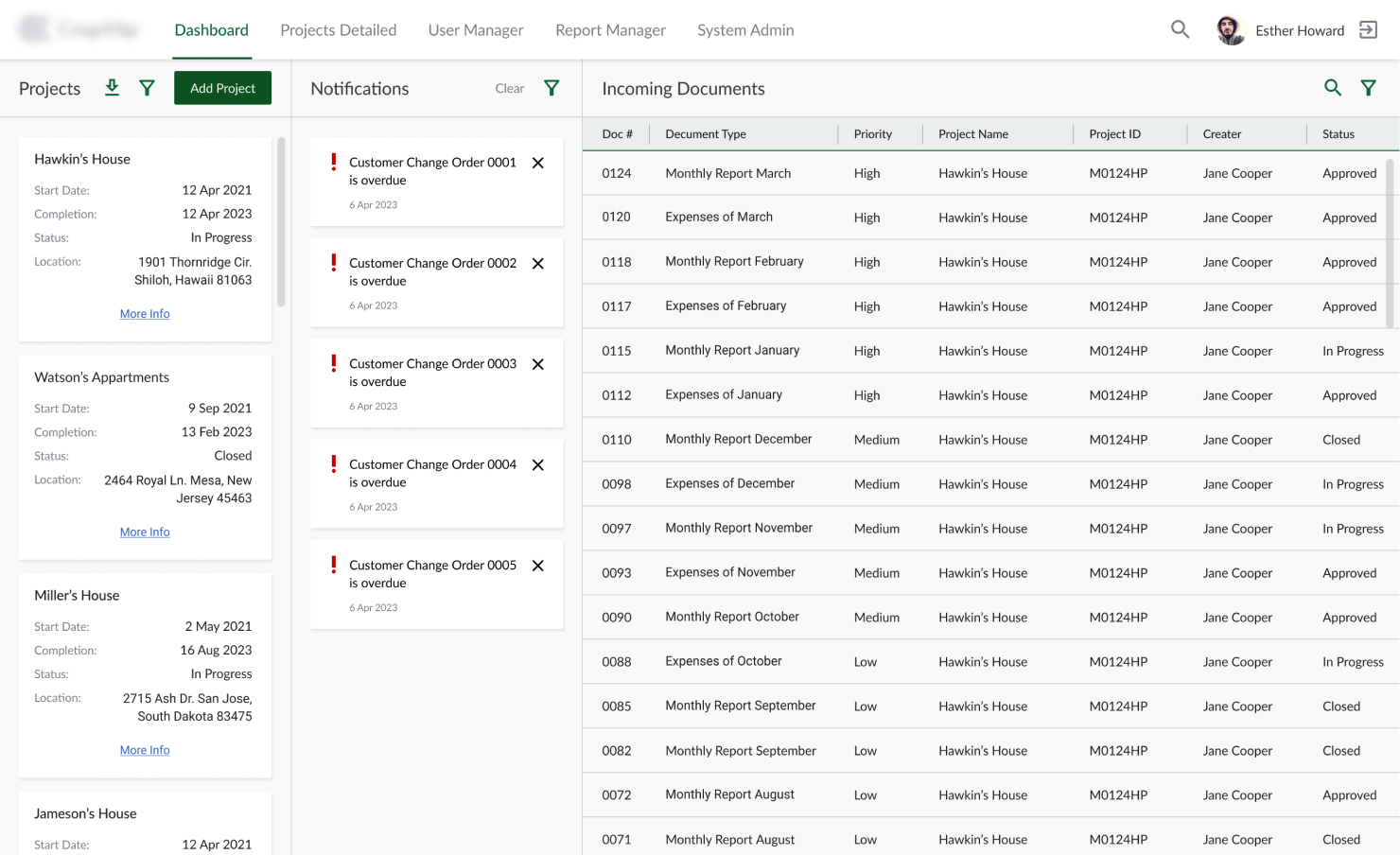1400x855 pixels.
Task: Open the Projects Detailed tab
Action: pyautogui.click(x=339, y=30)
